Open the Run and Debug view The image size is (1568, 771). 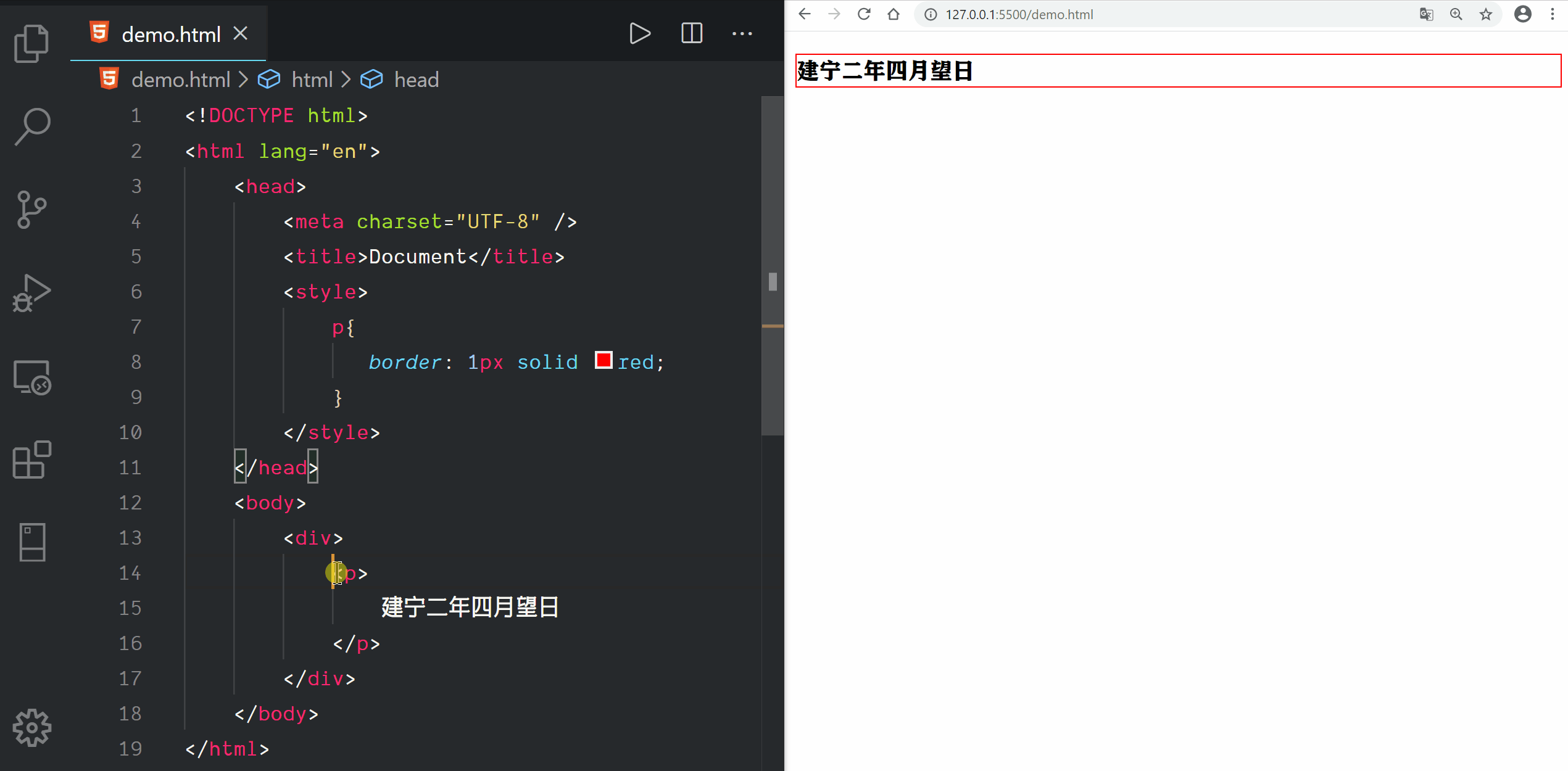click(x=31, y=293)
